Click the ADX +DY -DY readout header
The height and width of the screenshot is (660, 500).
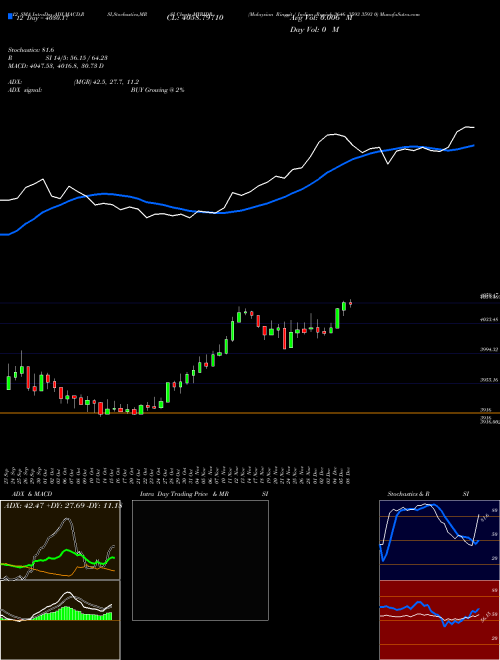click(62, 505)
